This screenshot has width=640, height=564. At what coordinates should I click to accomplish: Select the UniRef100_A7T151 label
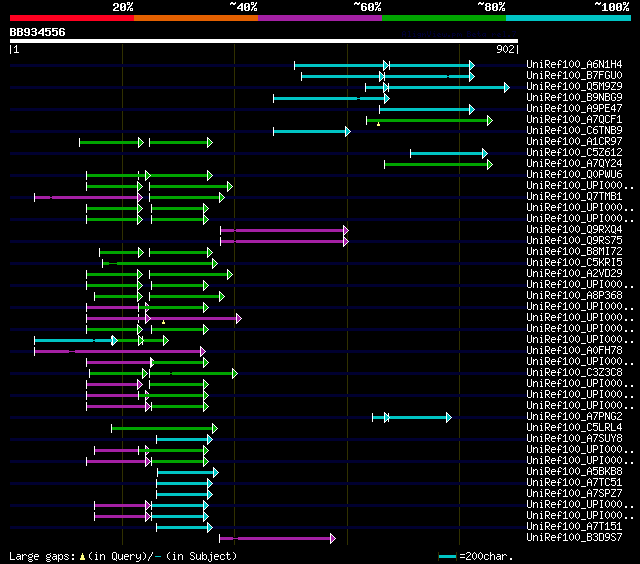(574, 527)
